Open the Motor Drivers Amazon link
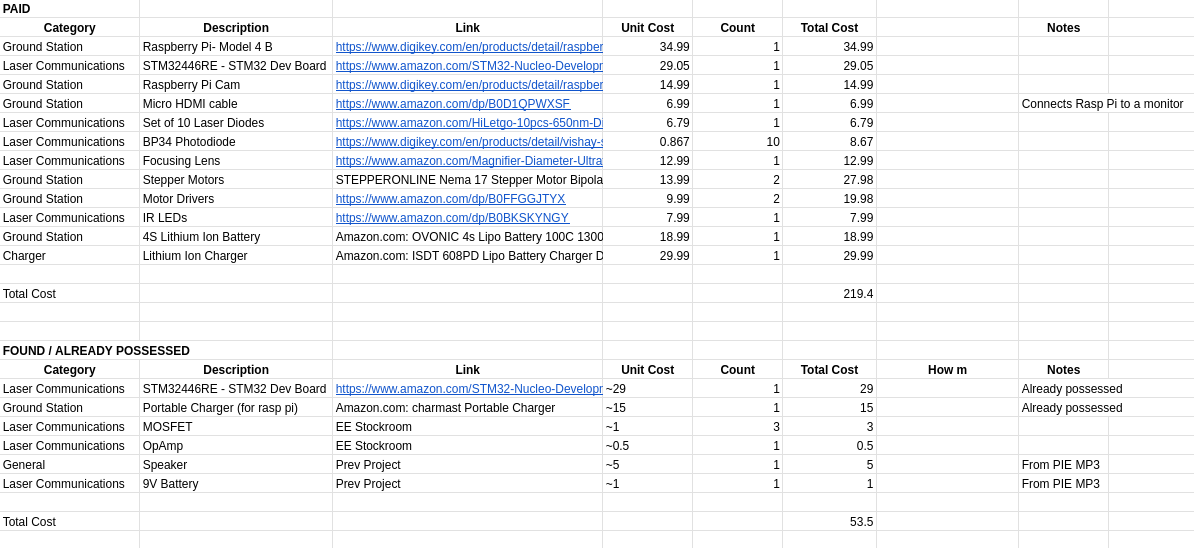The image size is (1194, 548). click(450, 199)
